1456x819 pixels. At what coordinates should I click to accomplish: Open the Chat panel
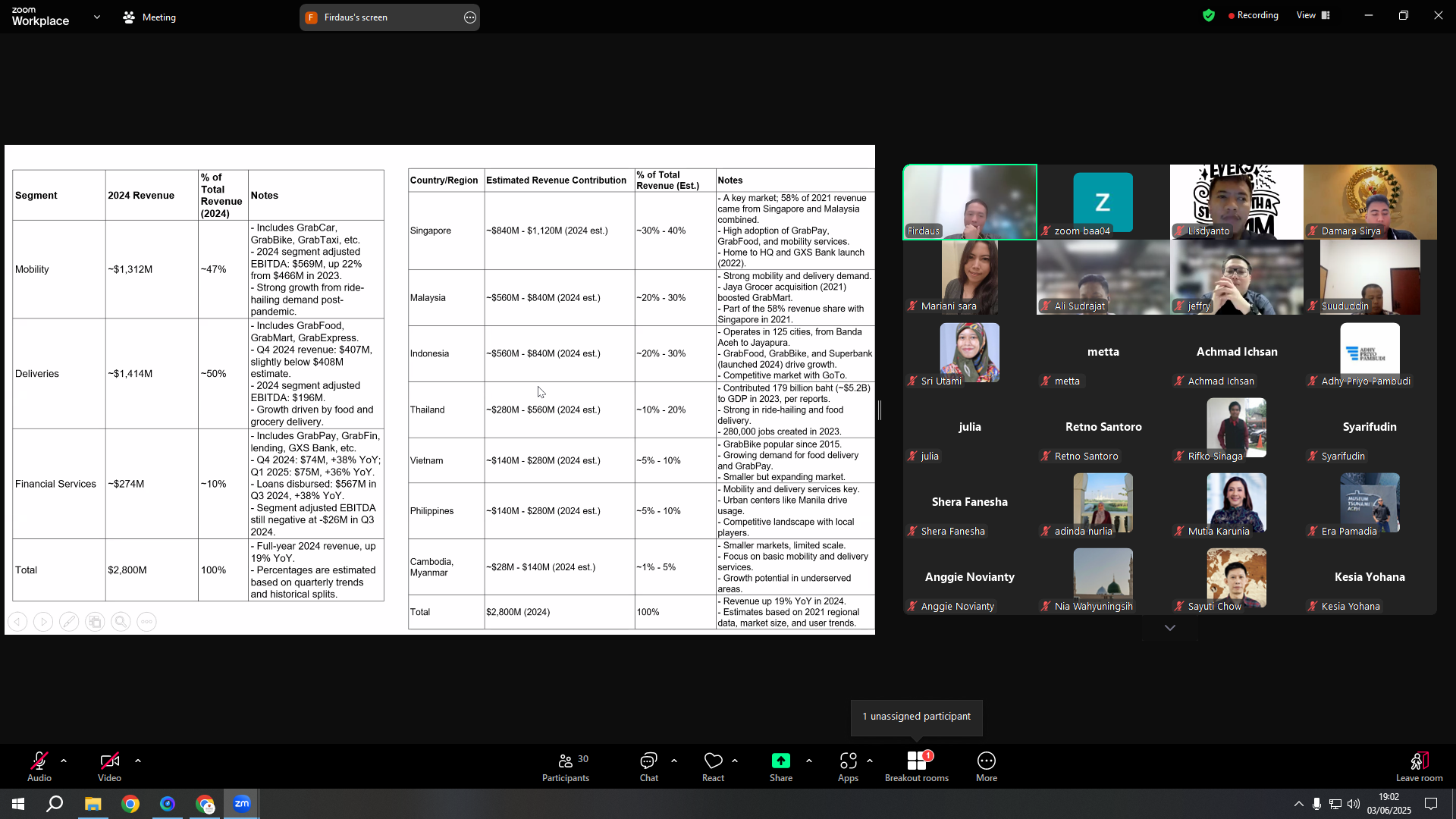pos(649,767)
